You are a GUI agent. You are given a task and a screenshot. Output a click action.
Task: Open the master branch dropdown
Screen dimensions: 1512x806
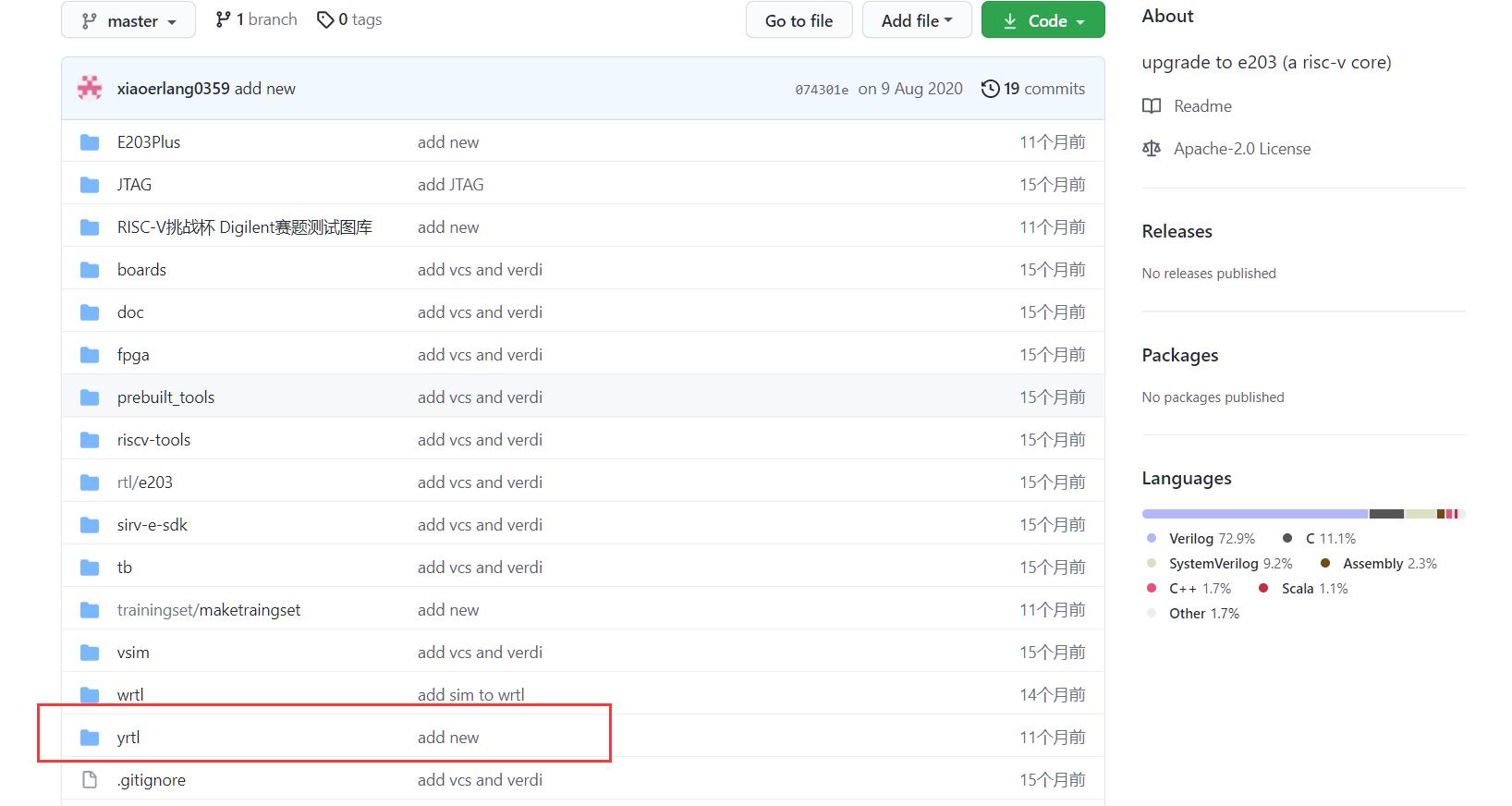pyautogui.click(x=128, y=20)
